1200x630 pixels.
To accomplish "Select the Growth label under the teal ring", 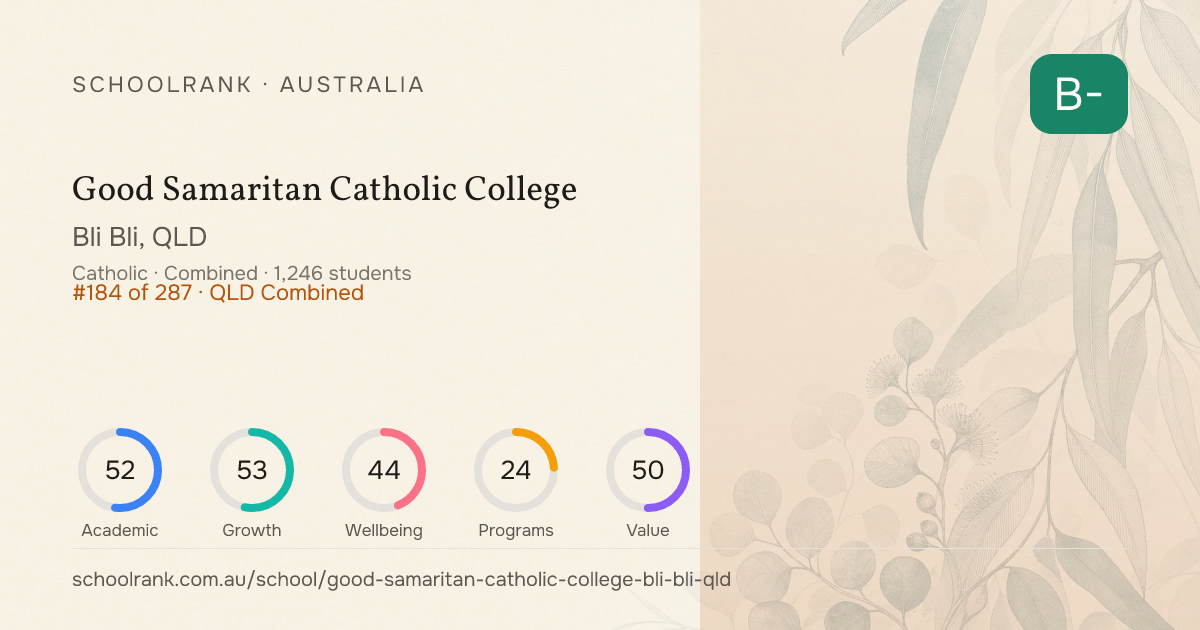I will [x=252, y=530].
